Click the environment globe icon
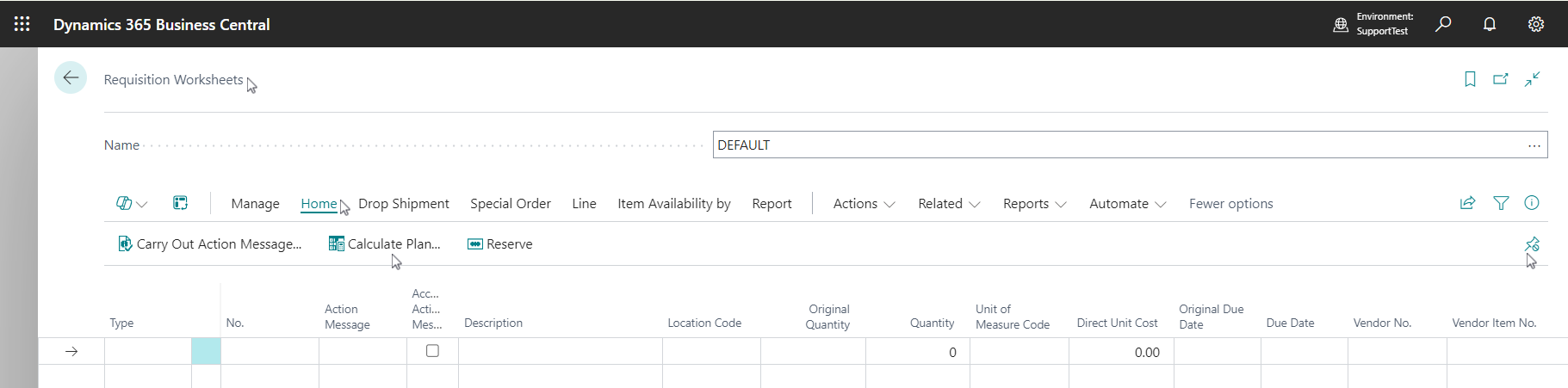The height and width of the screenshot is (388, 1568). (1341, 25)
